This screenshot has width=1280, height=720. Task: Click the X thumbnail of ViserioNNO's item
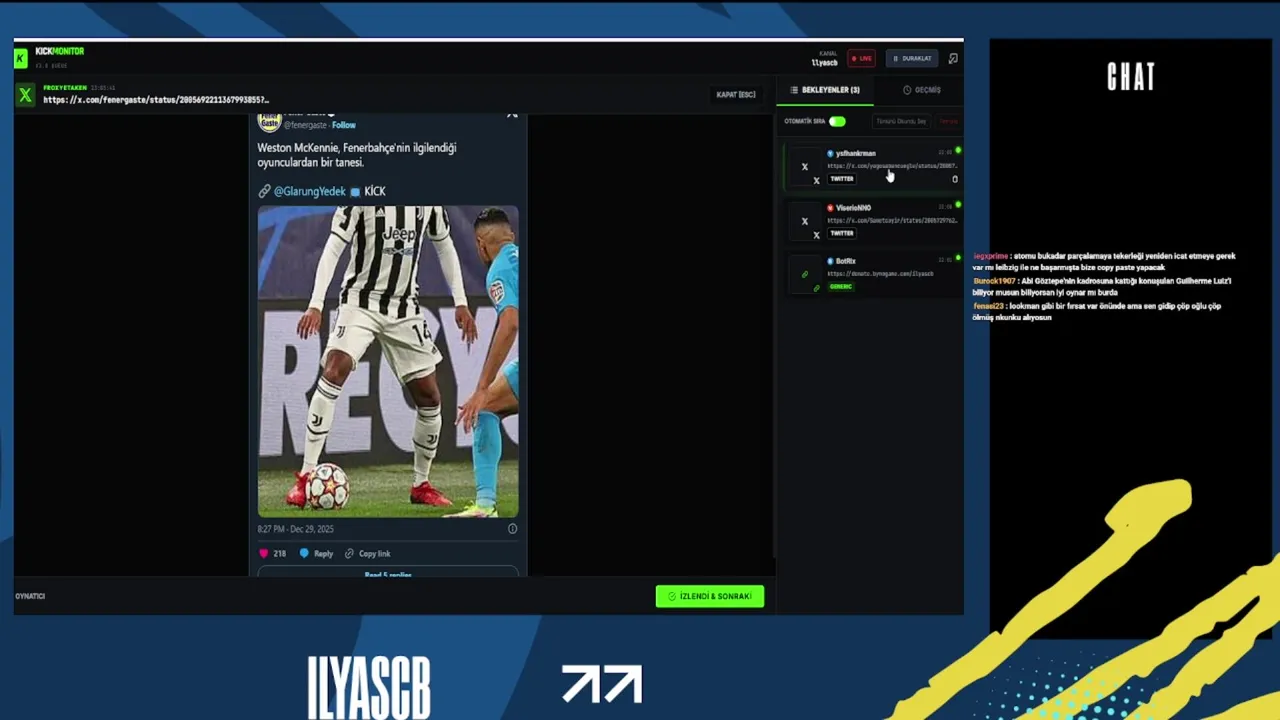[805, 221]
